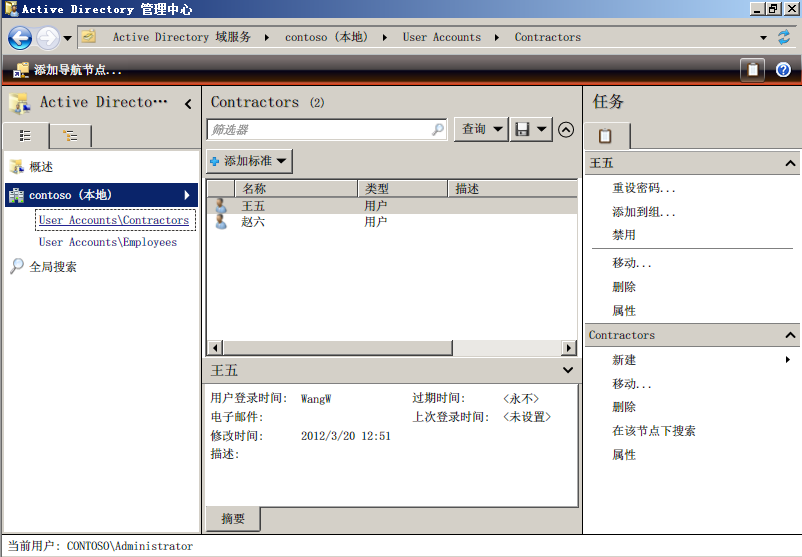This screenshot has width=802, height=557.
Task: Collapse the filter area with the circular up arrow
Action: (566, 130)
